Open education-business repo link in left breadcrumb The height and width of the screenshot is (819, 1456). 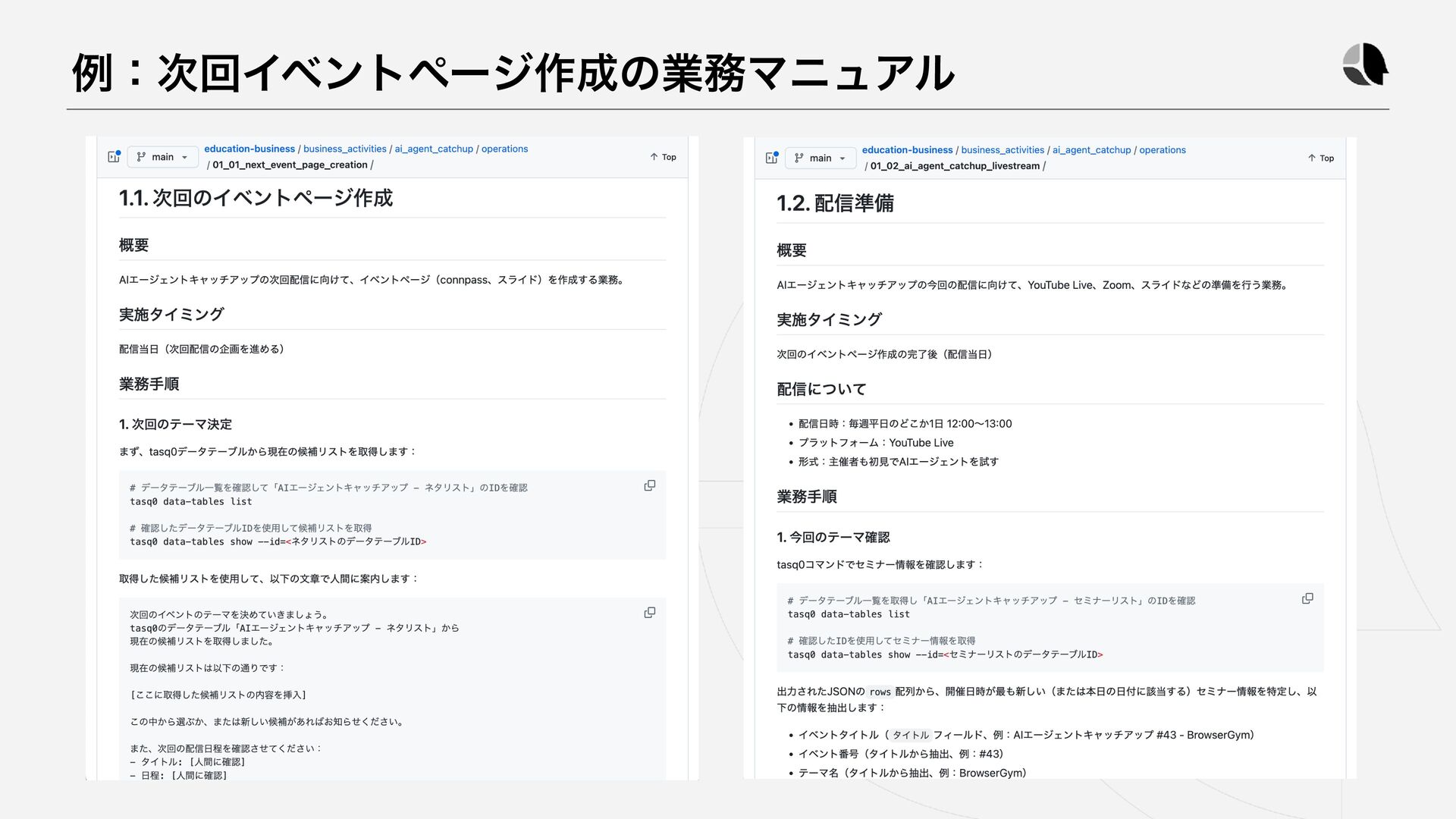coord(249,149)
